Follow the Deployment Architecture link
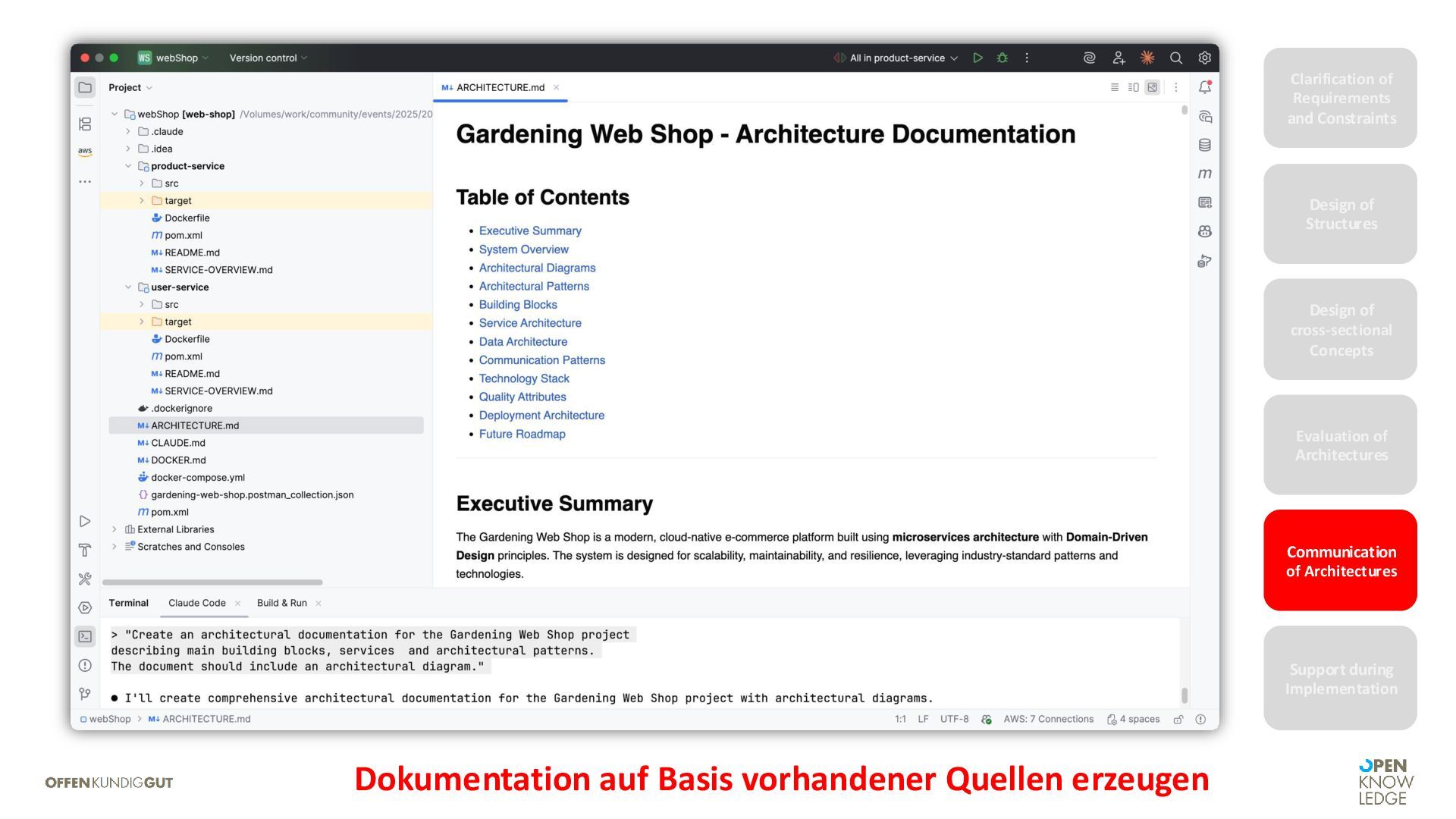Image resolution: width=1456 pixels, height=819 pixels. 541,416
